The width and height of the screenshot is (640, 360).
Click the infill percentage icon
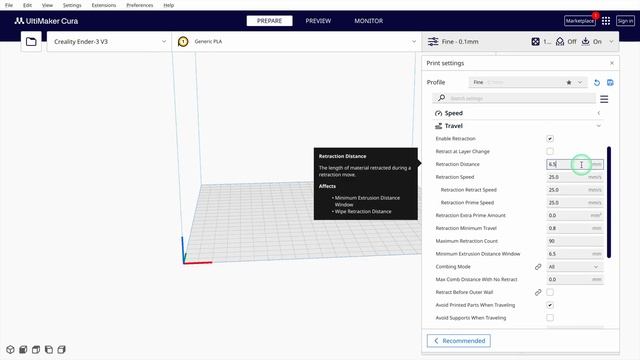pyautogui.click(x=536, y=42)
